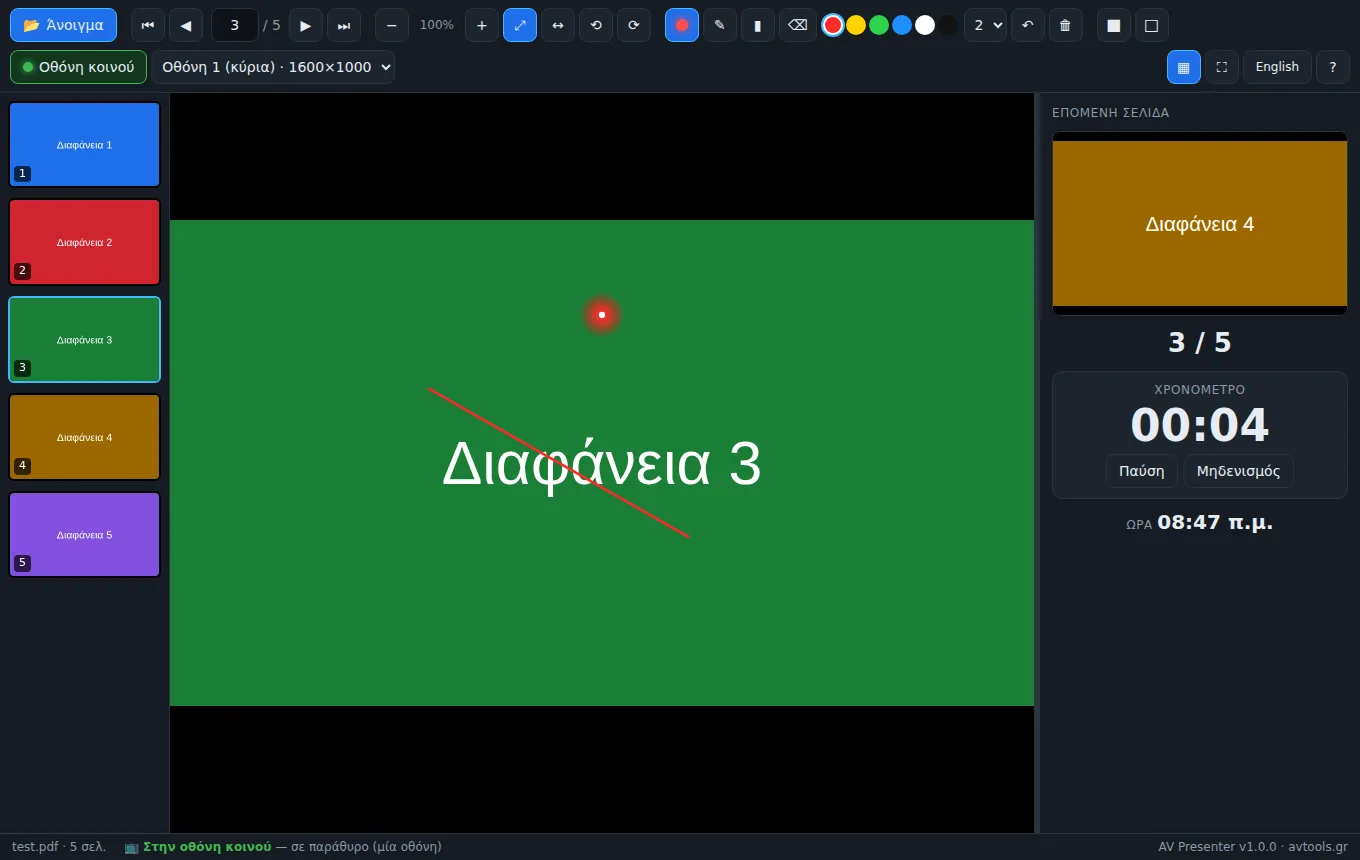Clear annotations with trash icon

1065,25
